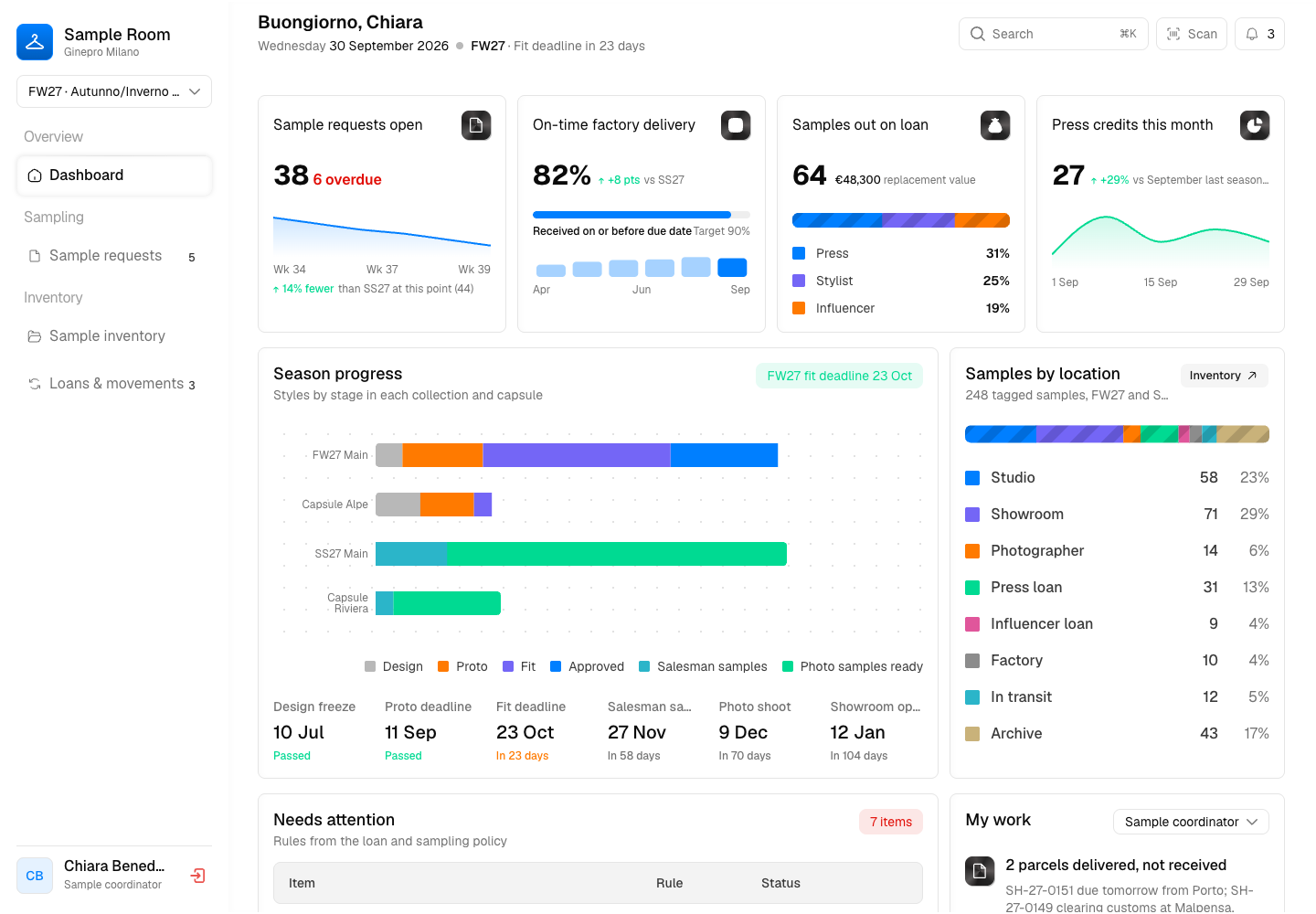Click the Influencer loan row
Image resolution: width=1316 pixels, height=914 pixels.
pyautogui.click(x=1117, y=624)
